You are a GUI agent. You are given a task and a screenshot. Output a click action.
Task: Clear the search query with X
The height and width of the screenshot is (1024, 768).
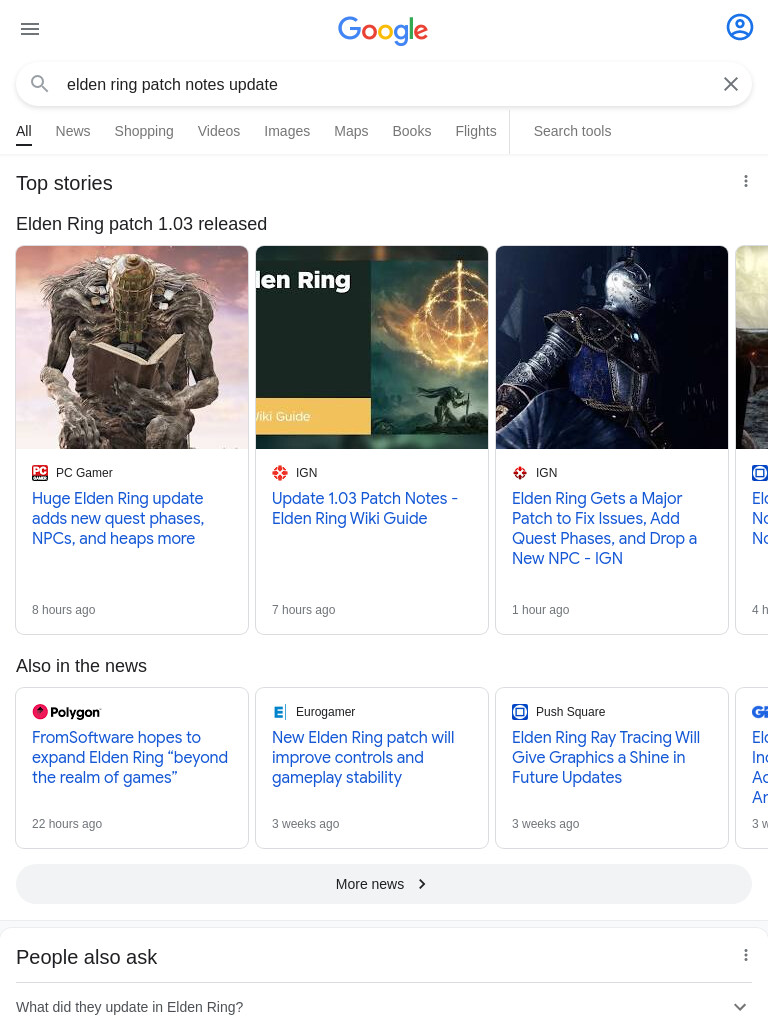[x=731, y=84]
